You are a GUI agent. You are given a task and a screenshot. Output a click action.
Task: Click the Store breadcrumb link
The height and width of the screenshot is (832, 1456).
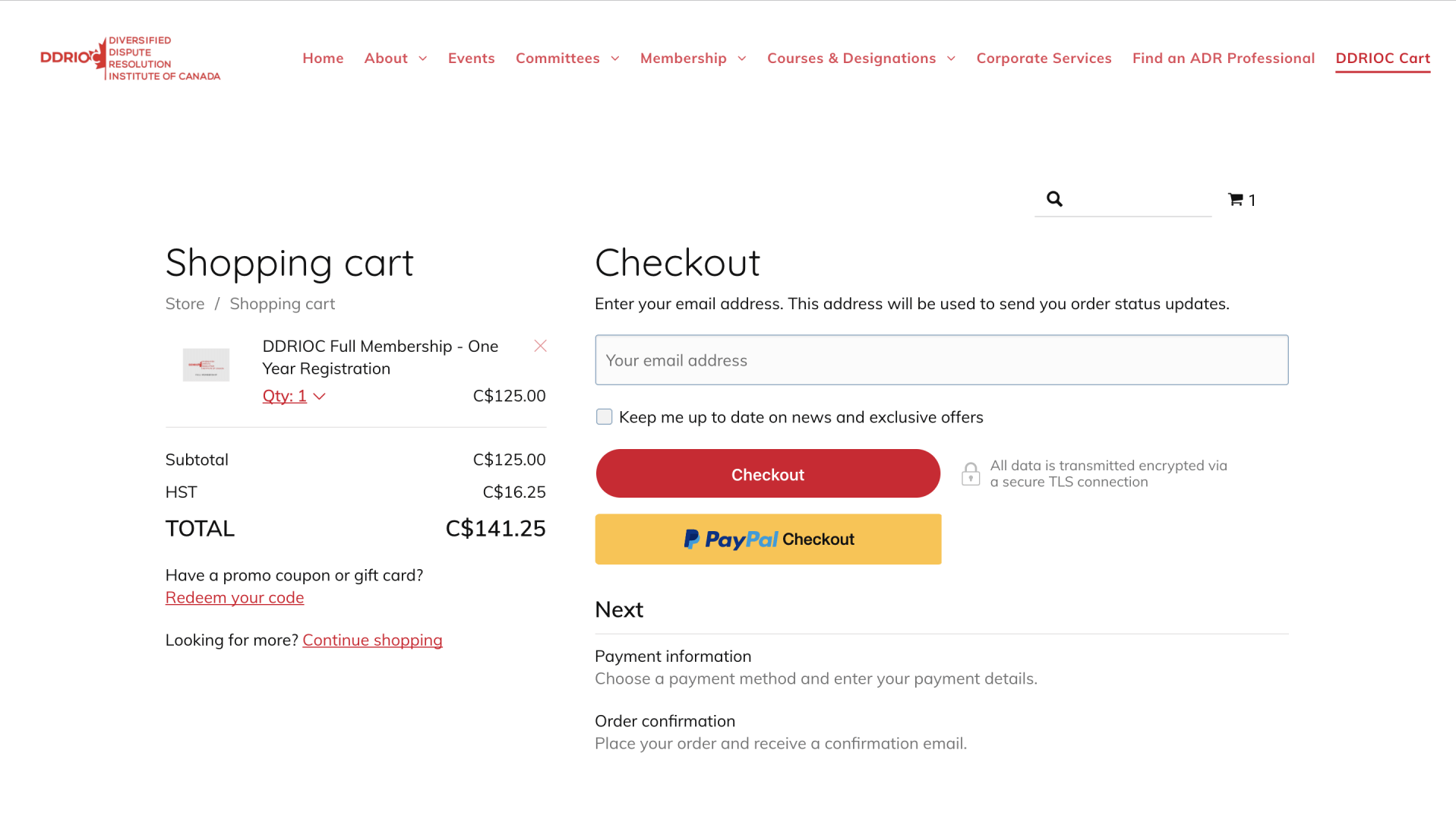(x=185, y=304)
